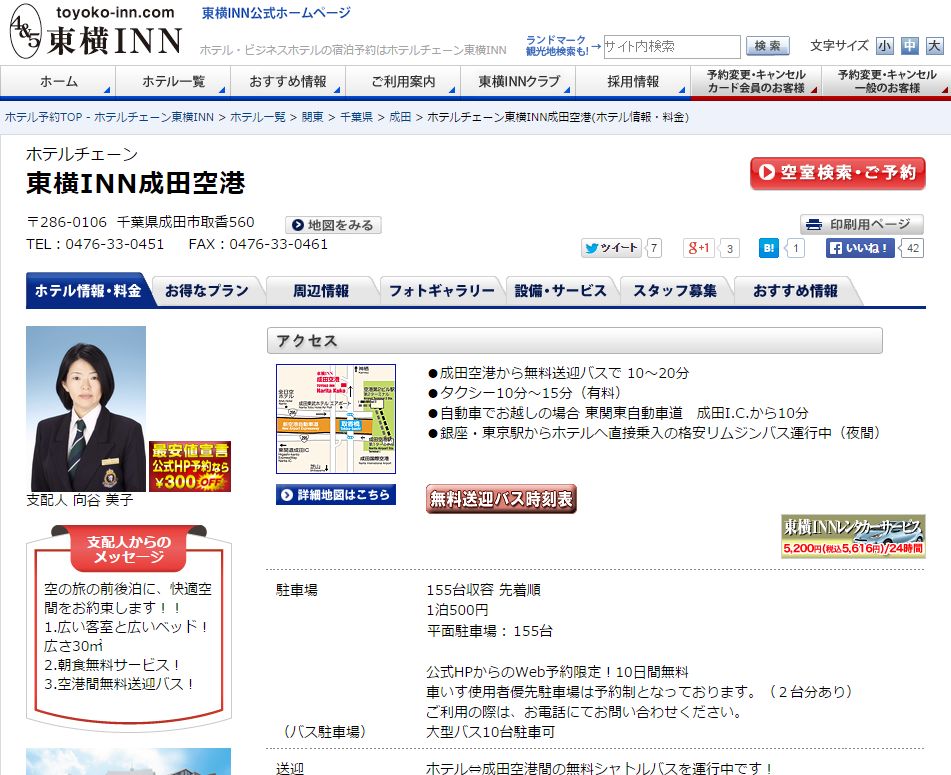Click the ランドマーク観光地検索も! link
951x775 pixels.
(x=556, y=45)
